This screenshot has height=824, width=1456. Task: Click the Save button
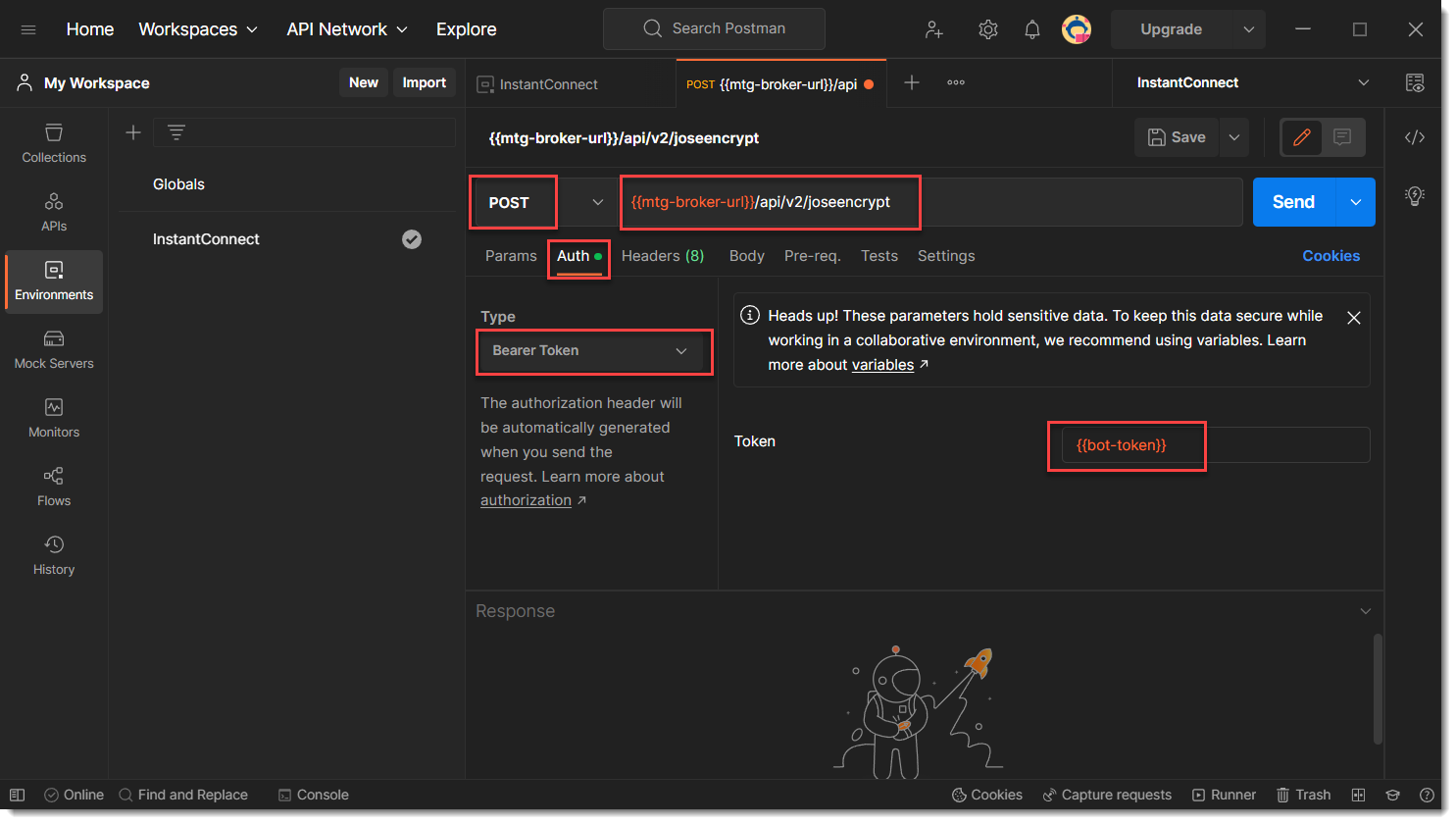1177,137
